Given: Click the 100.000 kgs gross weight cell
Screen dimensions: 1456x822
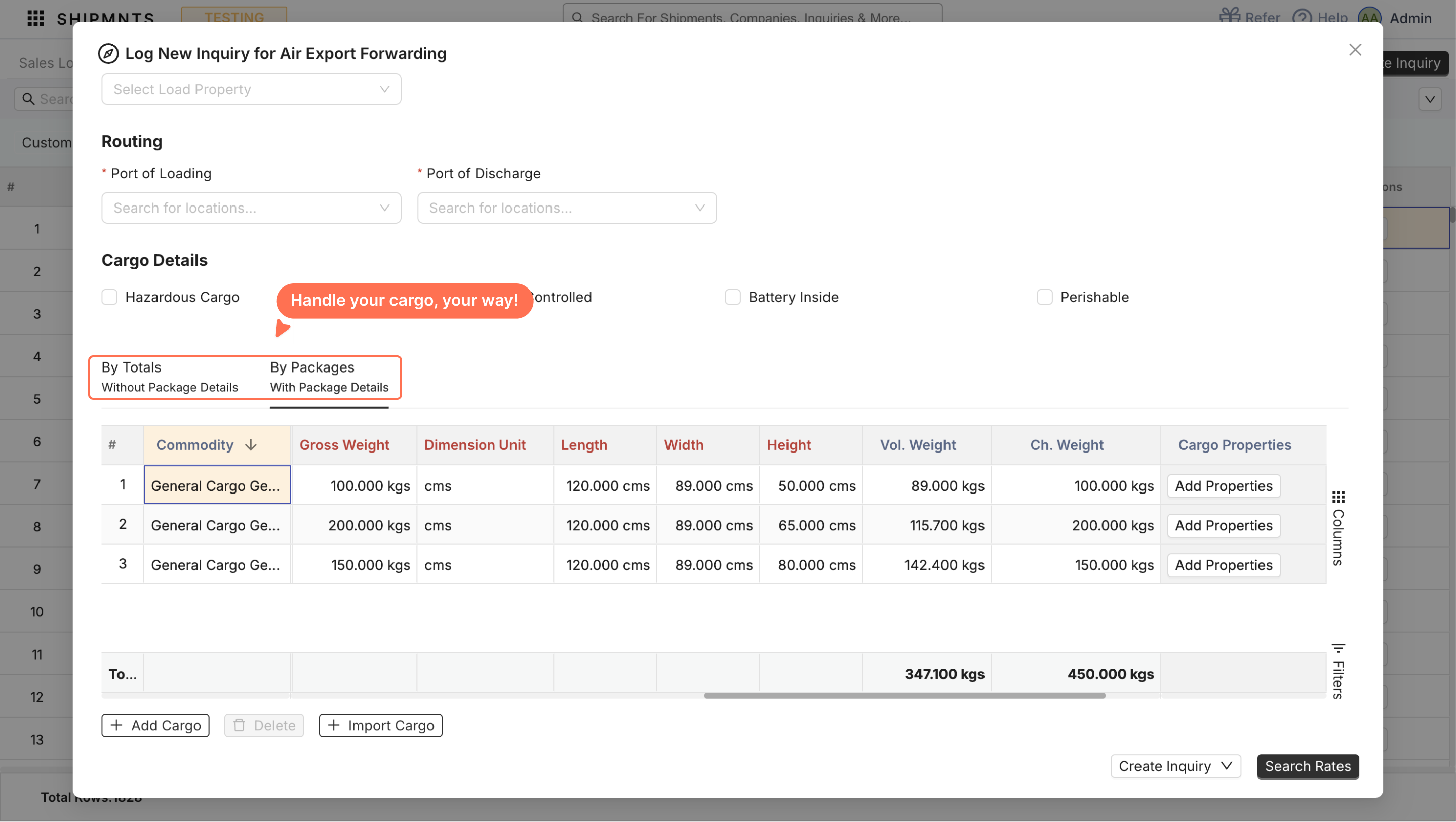Looking at the screenshot, I should (354, 485).
